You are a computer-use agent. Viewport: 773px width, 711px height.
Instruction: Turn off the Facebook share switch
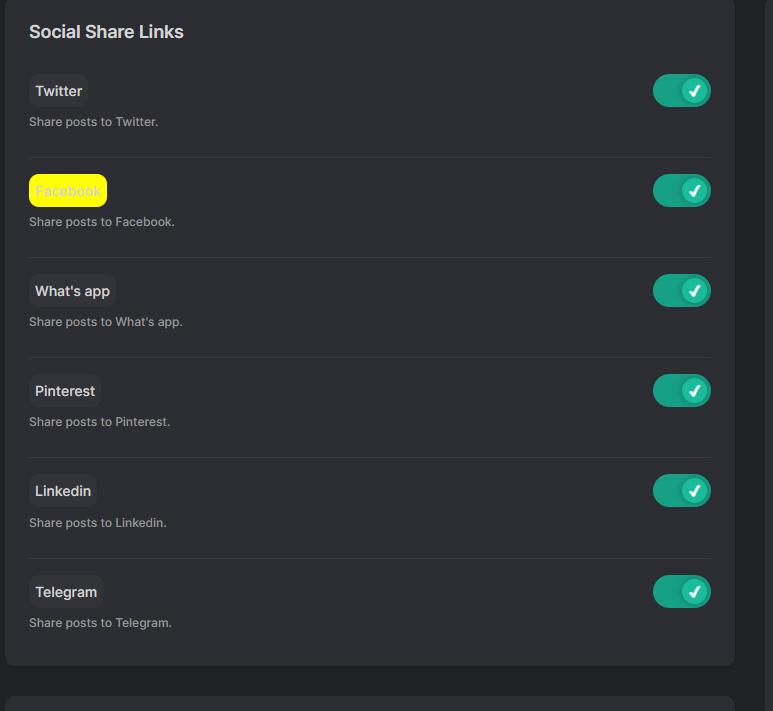[x=682, y=191]
